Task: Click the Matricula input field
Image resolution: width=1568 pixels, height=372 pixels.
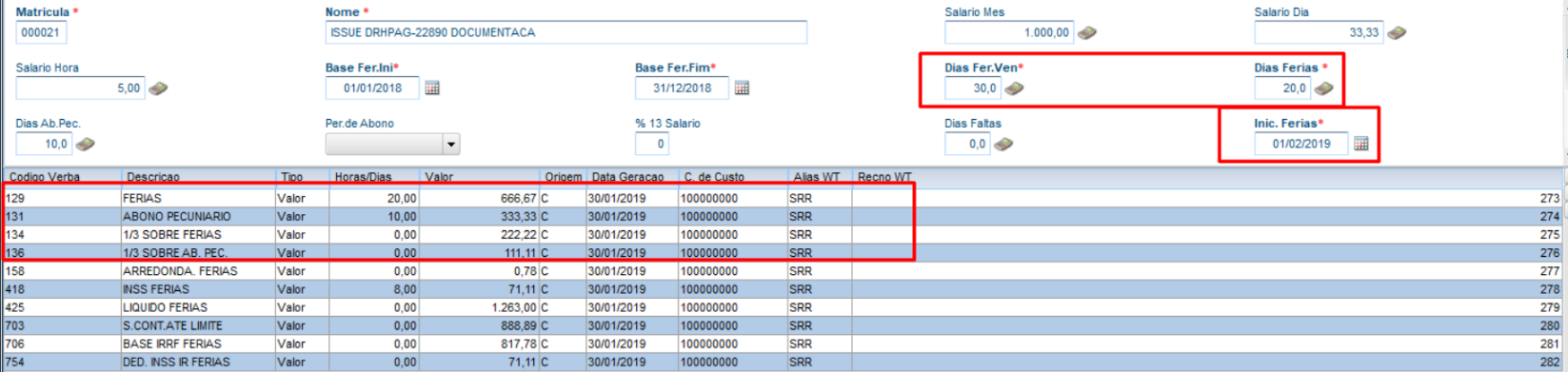Action: click(x=41, y=32)
